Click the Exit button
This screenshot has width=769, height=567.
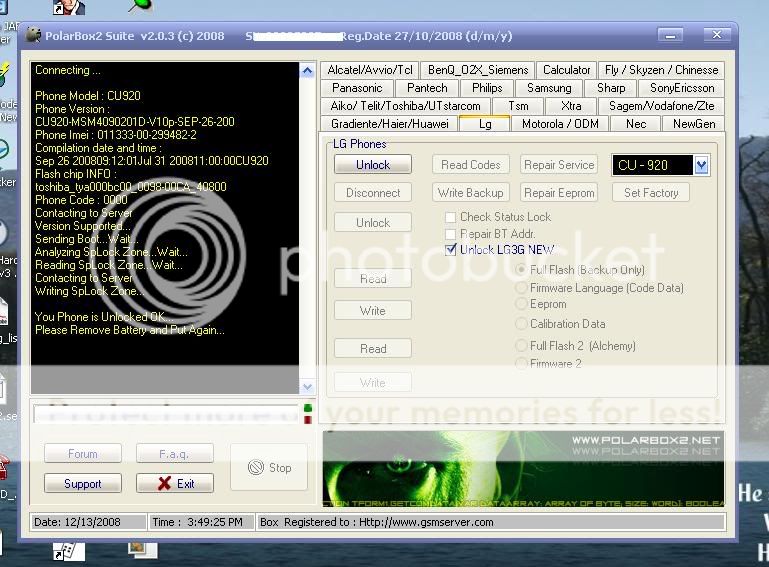(x=175, y=484)
